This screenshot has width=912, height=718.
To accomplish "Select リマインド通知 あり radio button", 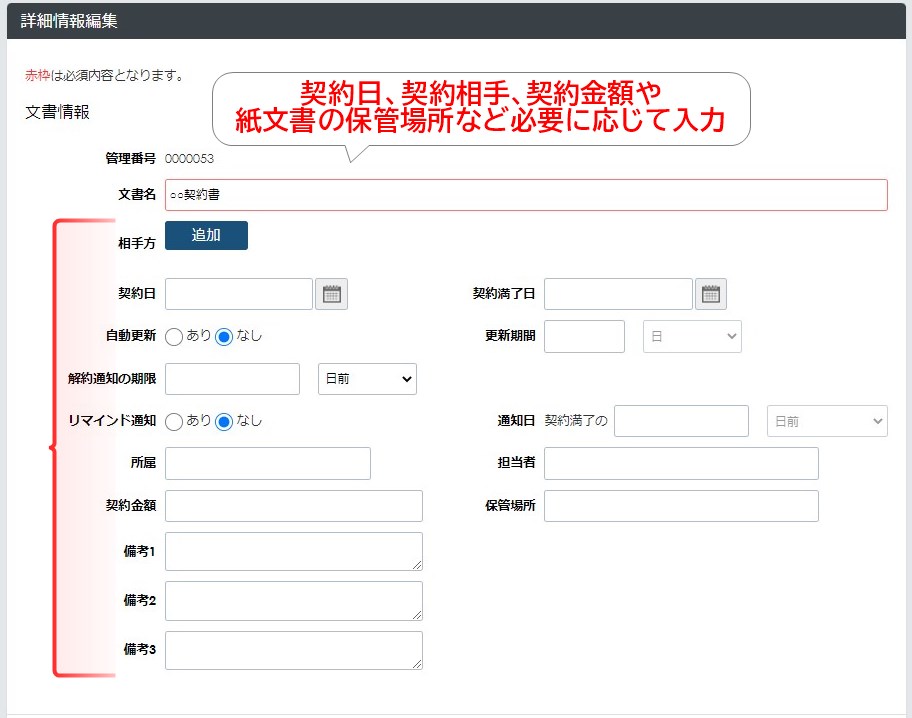I will pyautogui.click(x=174, y=421).
